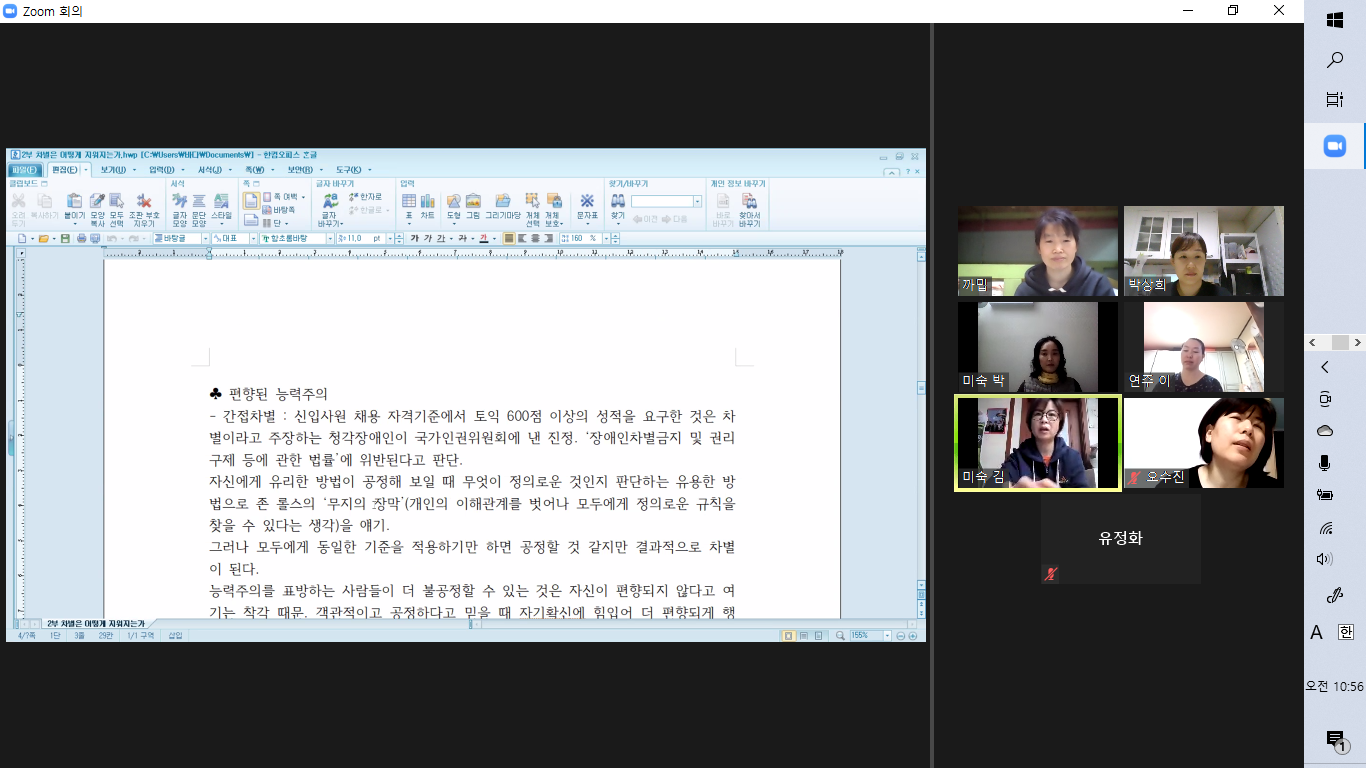The width and height of the screenshot is (1366, 768).
Task: Open the notification center icon
Action: click(1335, 739)
